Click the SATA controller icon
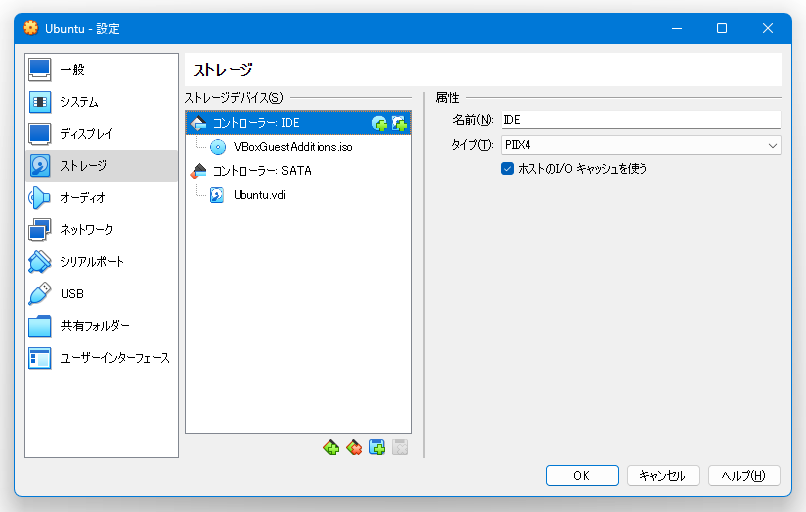806x512 pixels. coord(198,171)
